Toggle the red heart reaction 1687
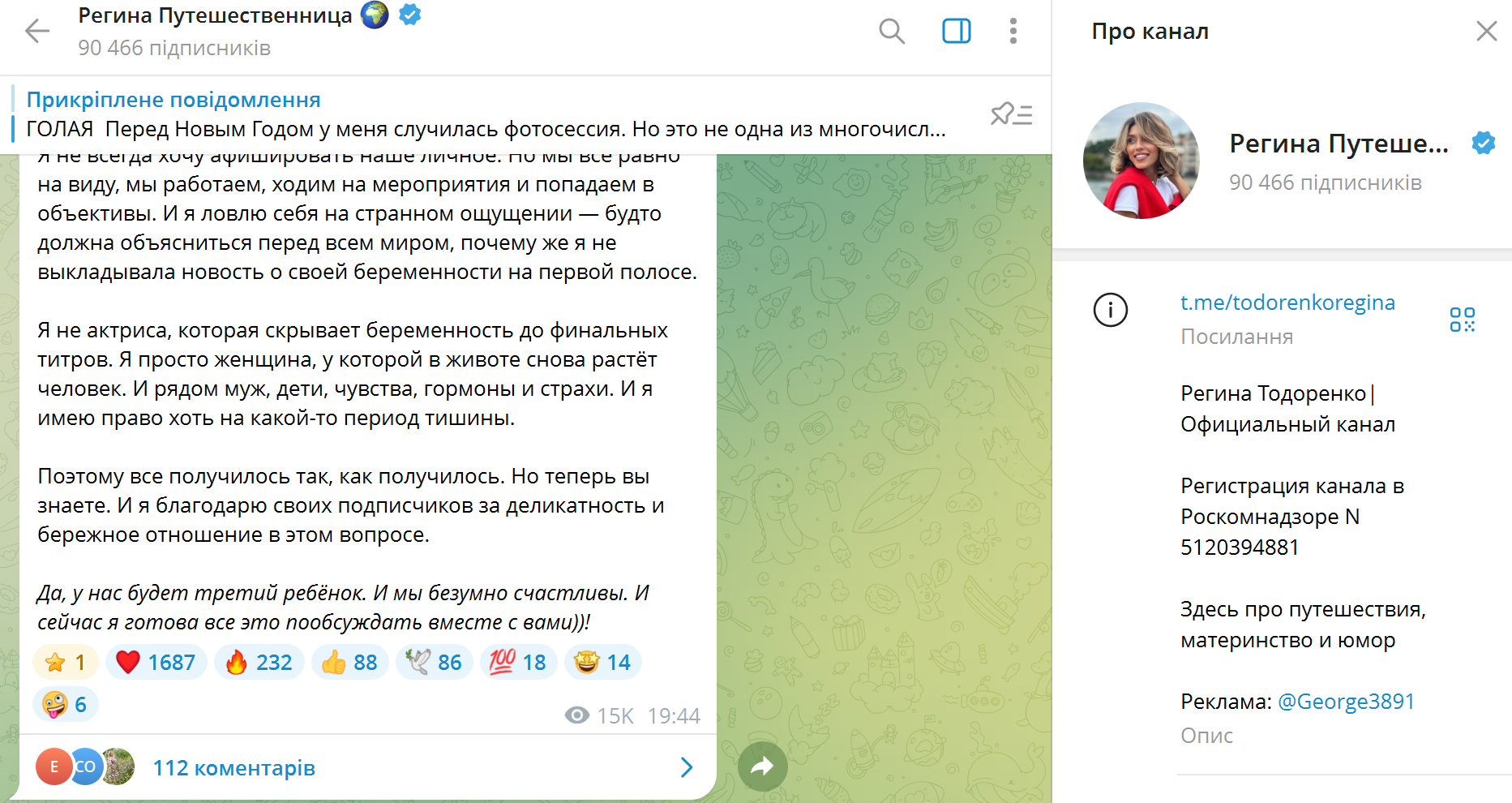 (156, 663)
